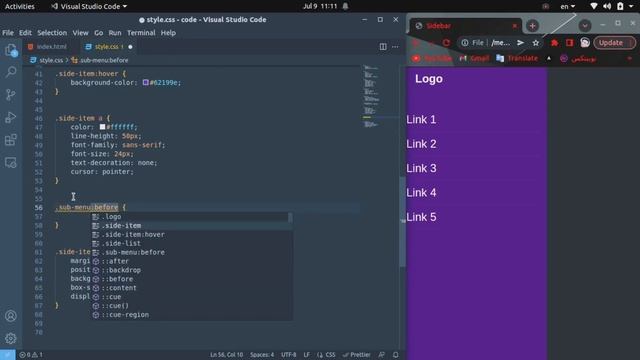The height and width of the screenshot is (360, 640).
Task: Open the YouTube bookmark
Action: click(432, 59)
